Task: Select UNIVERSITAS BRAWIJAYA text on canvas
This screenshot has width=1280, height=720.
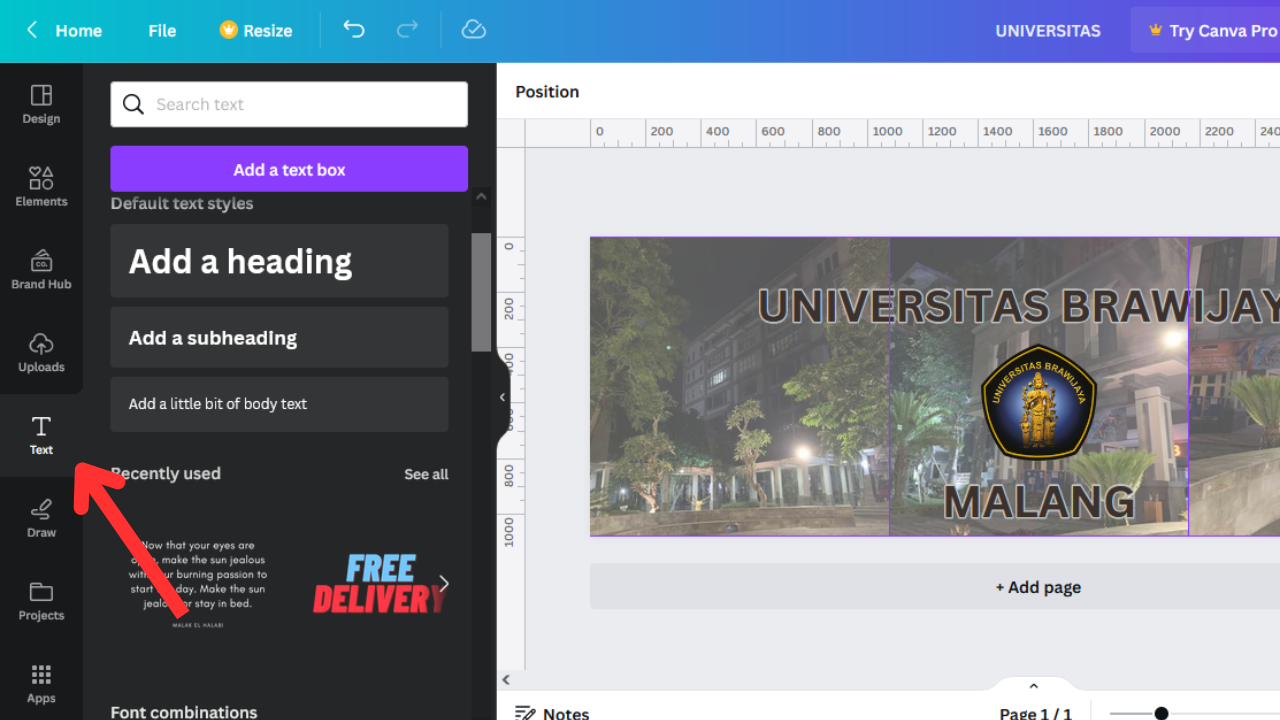Action: (x=1018, y=306)
